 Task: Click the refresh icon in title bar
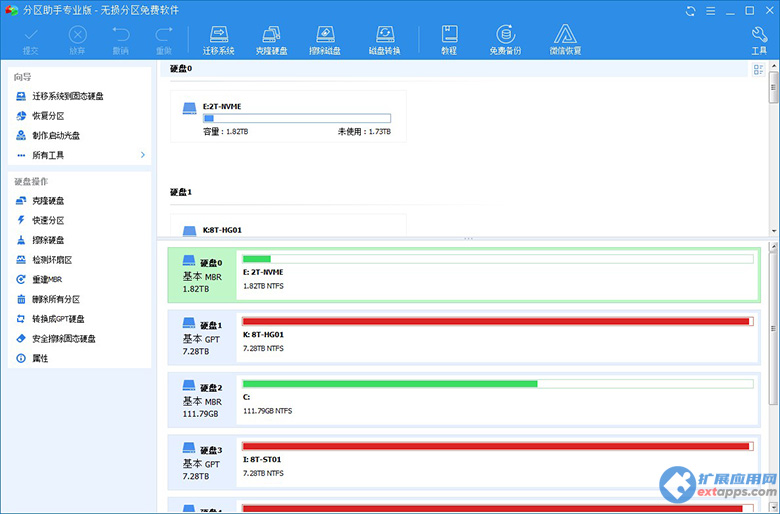click(x=690, y=11)
